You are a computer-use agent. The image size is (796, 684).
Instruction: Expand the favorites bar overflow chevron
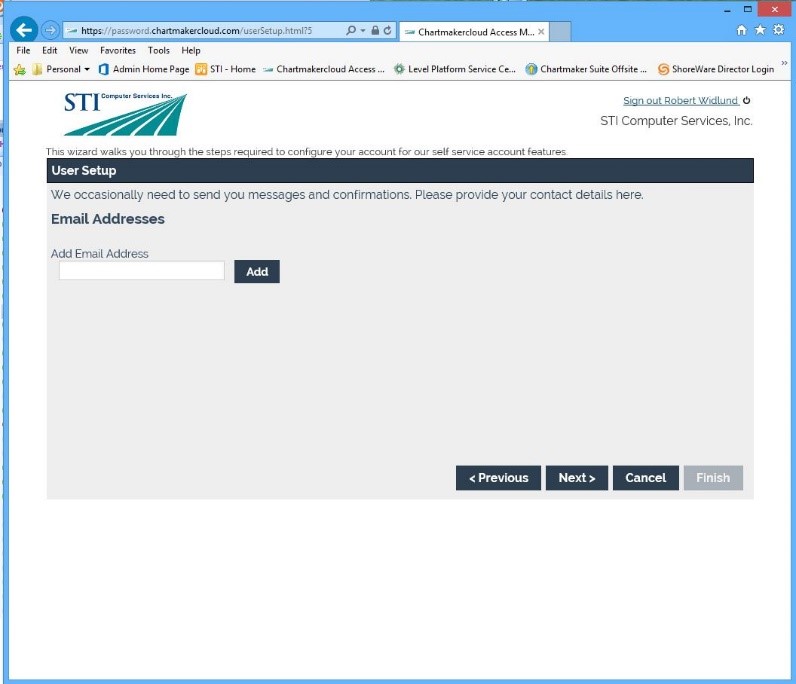[x=784, y=66]
